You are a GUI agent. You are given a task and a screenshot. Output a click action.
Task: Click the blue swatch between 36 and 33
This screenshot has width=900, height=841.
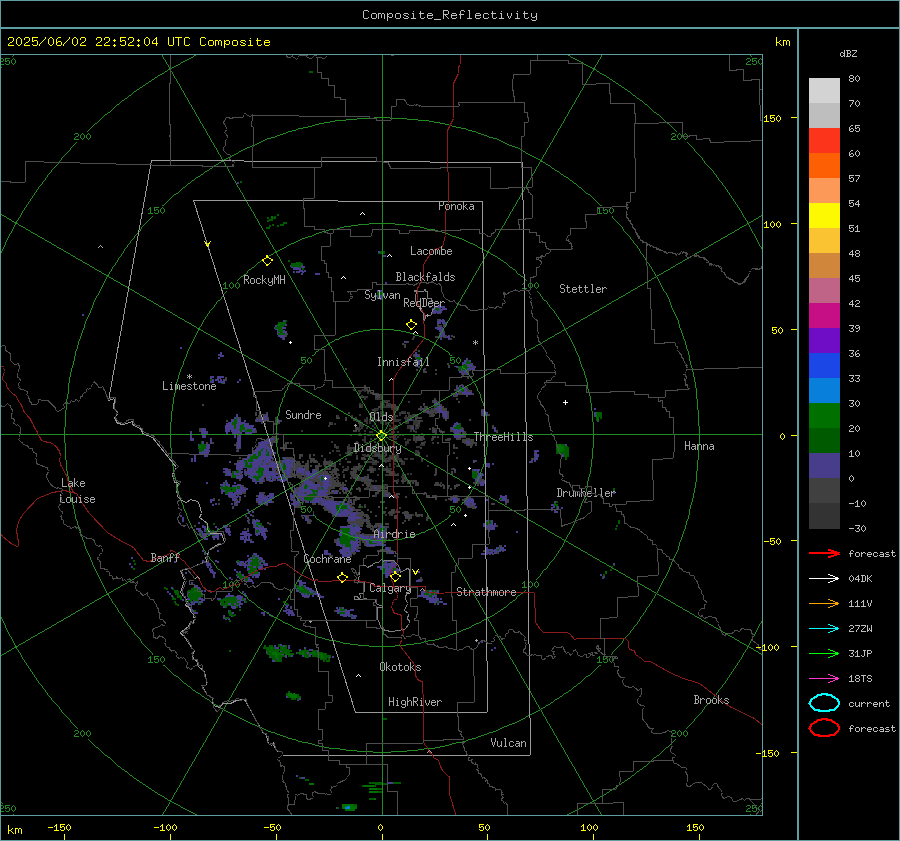(x=824, y=366)
